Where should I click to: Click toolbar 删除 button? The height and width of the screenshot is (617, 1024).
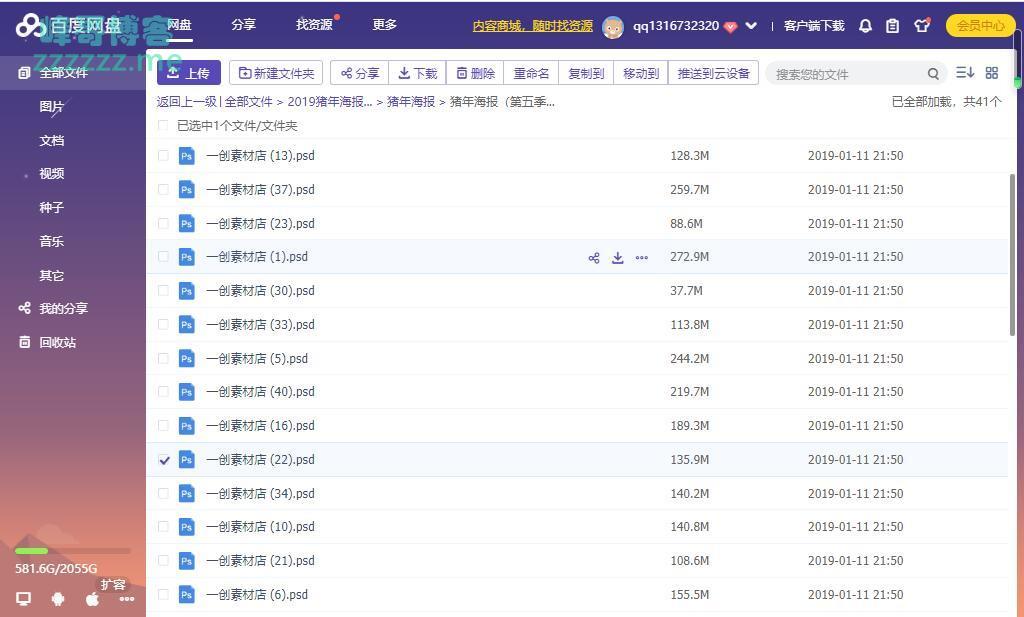coord(475,72)
